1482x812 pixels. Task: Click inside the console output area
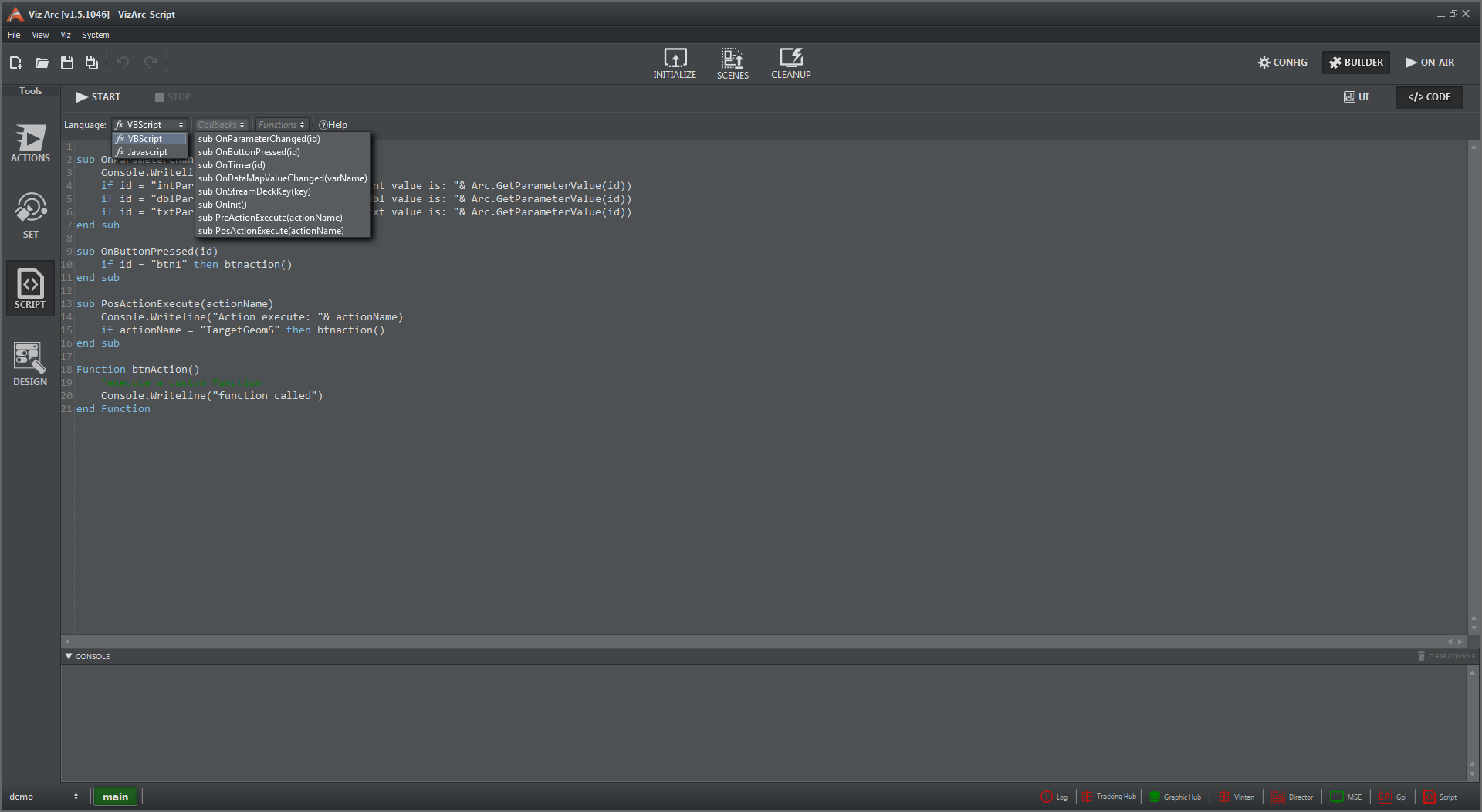(763, 723)
